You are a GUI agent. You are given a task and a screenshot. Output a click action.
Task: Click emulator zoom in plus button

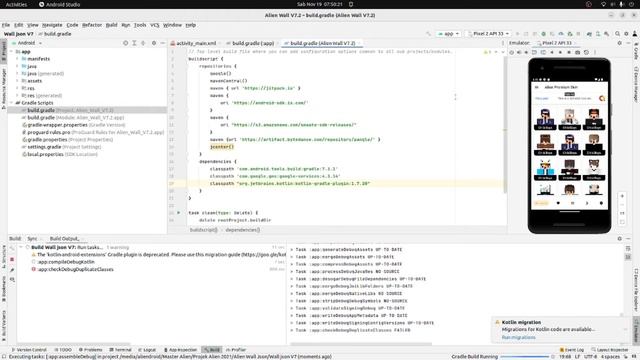pyautogui.click(x=622, y=196)
